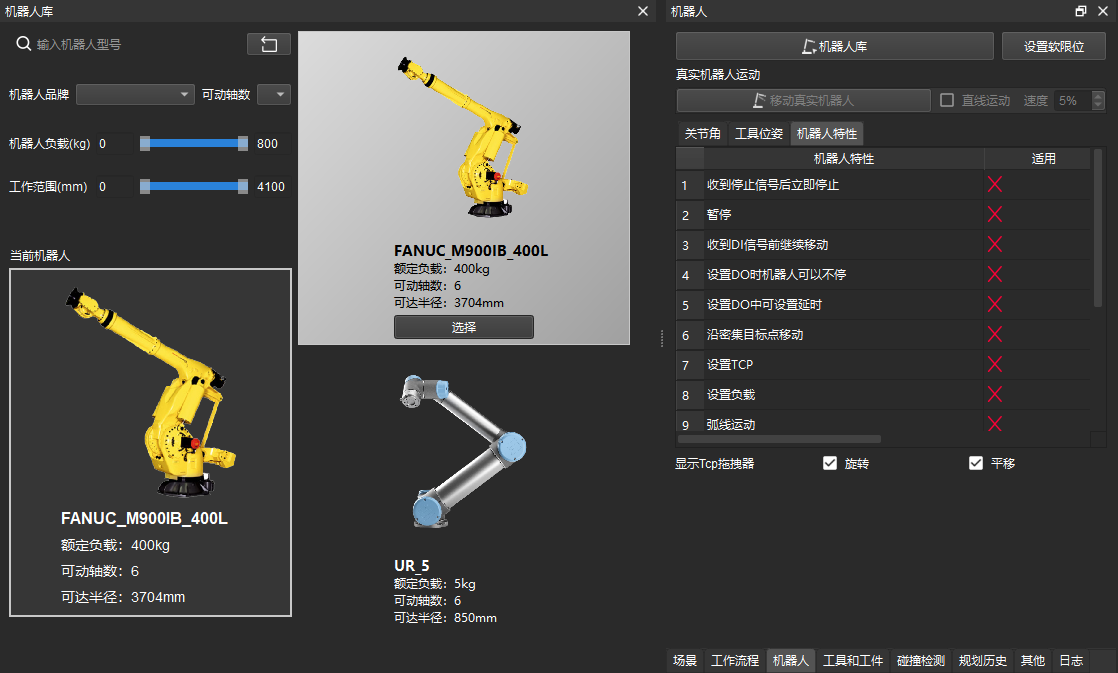Image resolution: width=1118 pixels, height=673 pixels.
Task: Open the 碰撞检测 bottom tab
Action: [x=920, y=661]
